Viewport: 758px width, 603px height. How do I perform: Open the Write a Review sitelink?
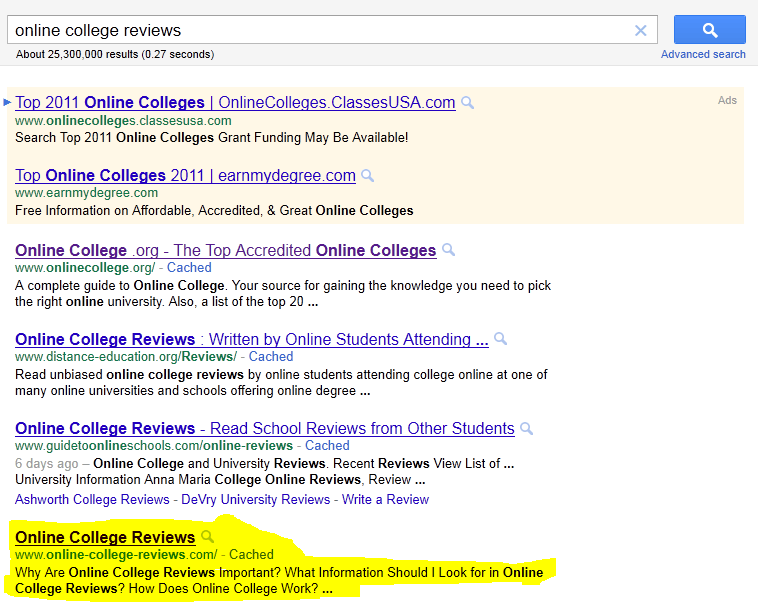385,499
